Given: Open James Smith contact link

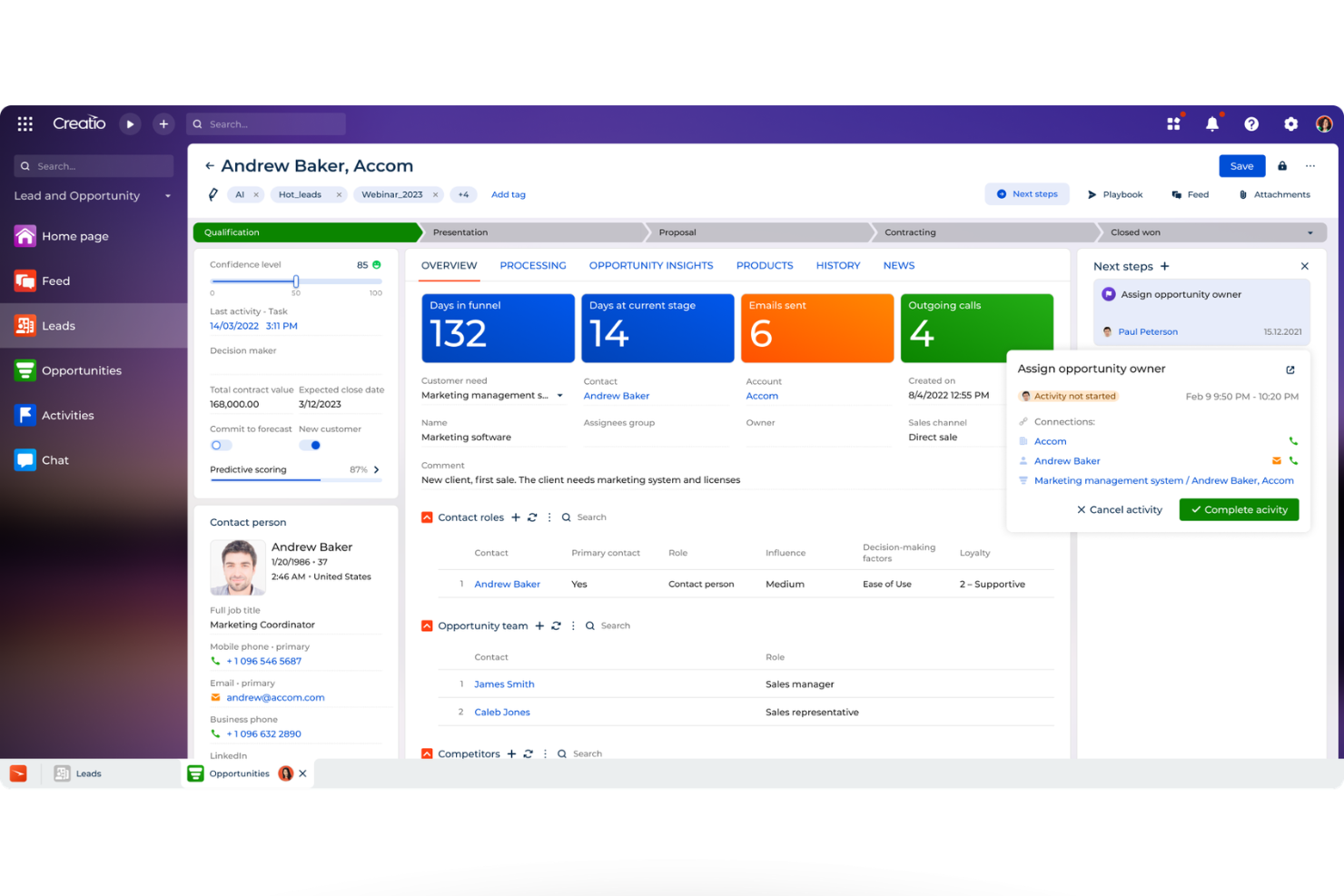Looking at the screenshot, I should (x=504, y=684).
